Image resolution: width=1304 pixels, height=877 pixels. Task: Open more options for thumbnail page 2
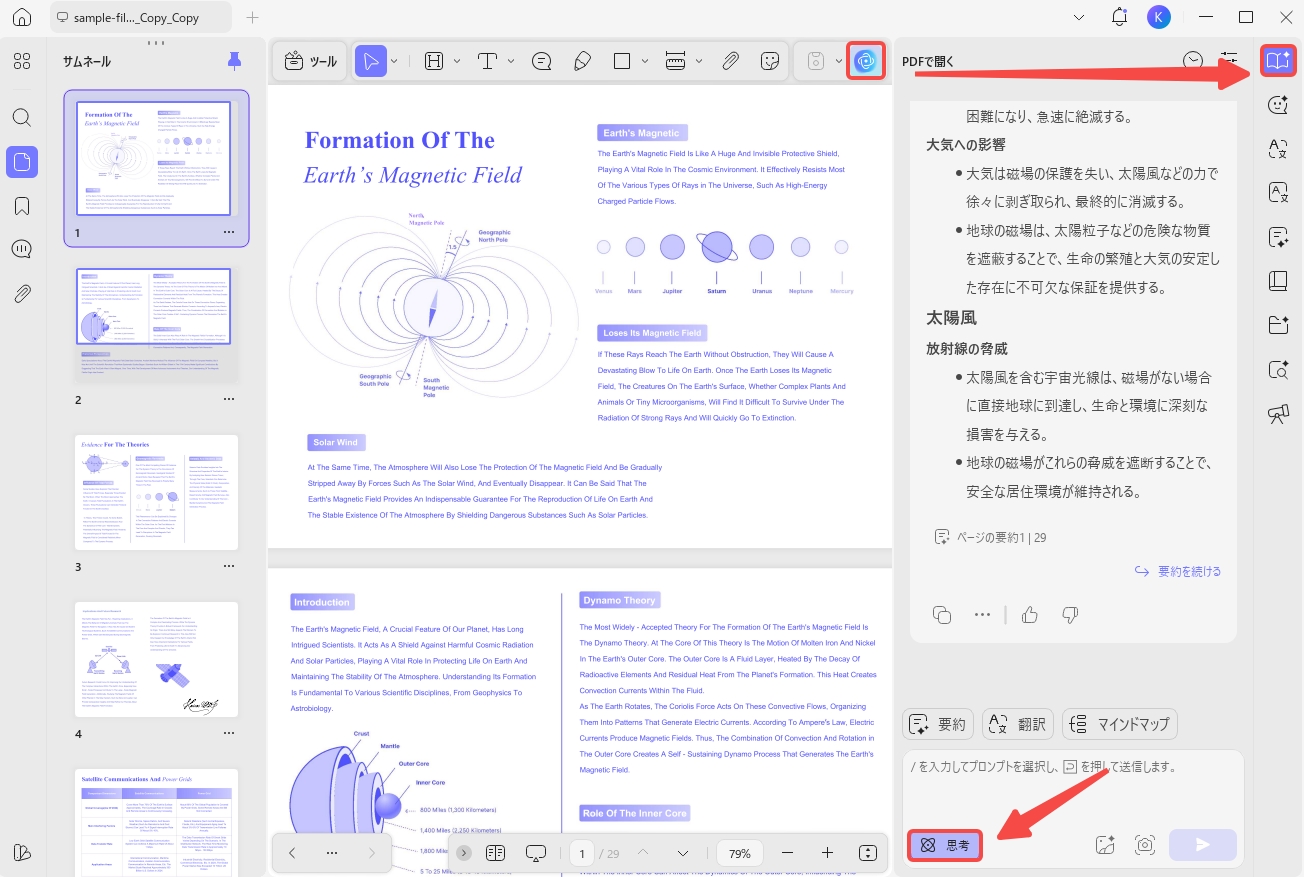coord(229,399)
